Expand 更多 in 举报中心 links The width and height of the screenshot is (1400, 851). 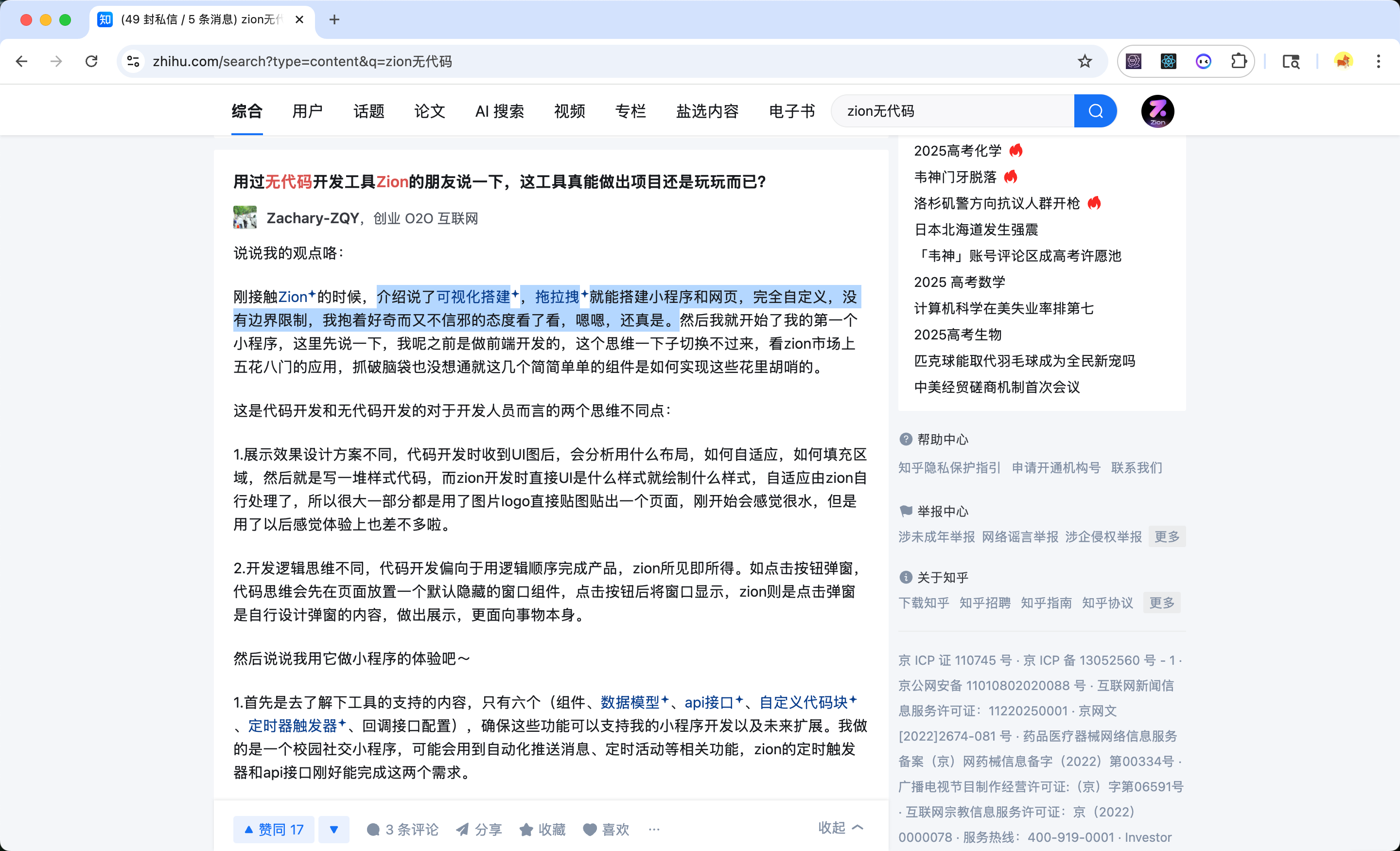(1167, 537)
